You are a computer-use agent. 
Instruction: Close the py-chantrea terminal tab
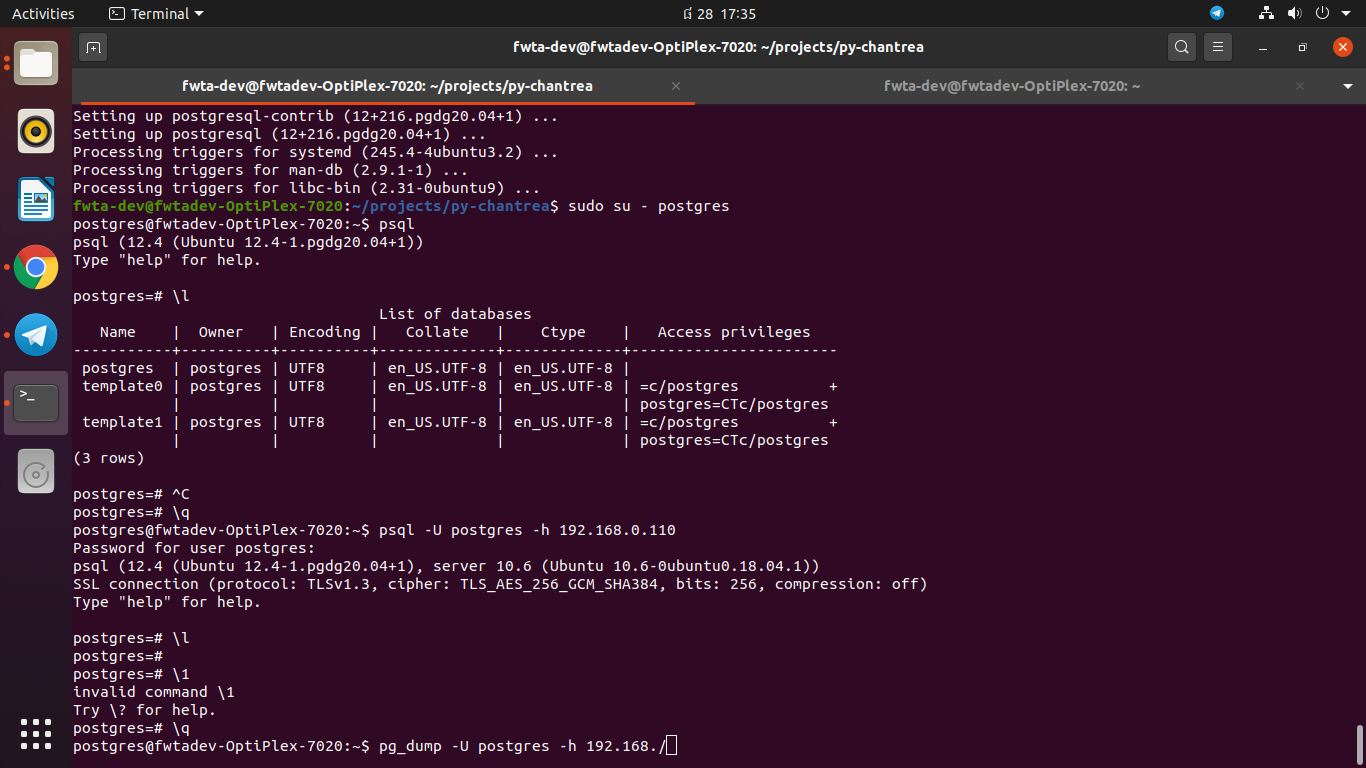coord(676,86)
